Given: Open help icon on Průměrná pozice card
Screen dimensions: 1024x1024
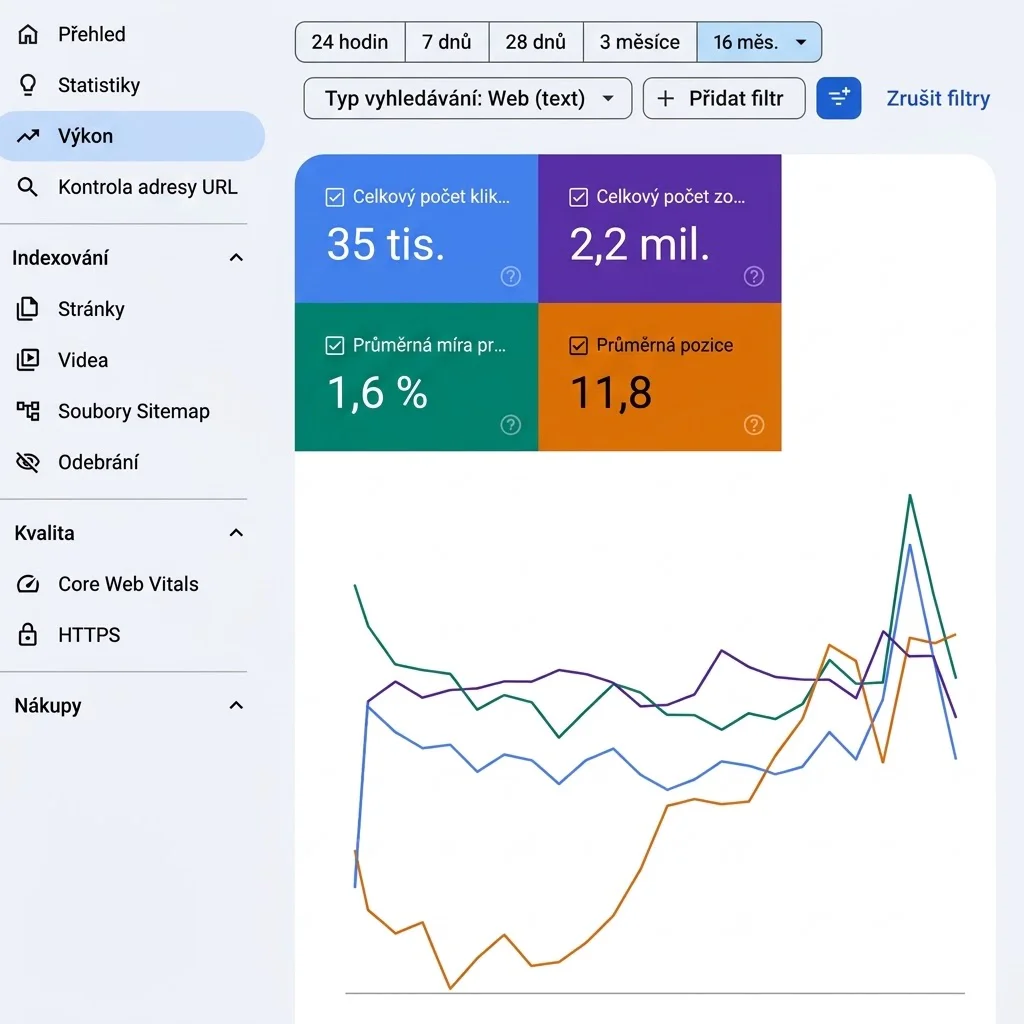Looking at the screenshot, I should coord(754,425).
